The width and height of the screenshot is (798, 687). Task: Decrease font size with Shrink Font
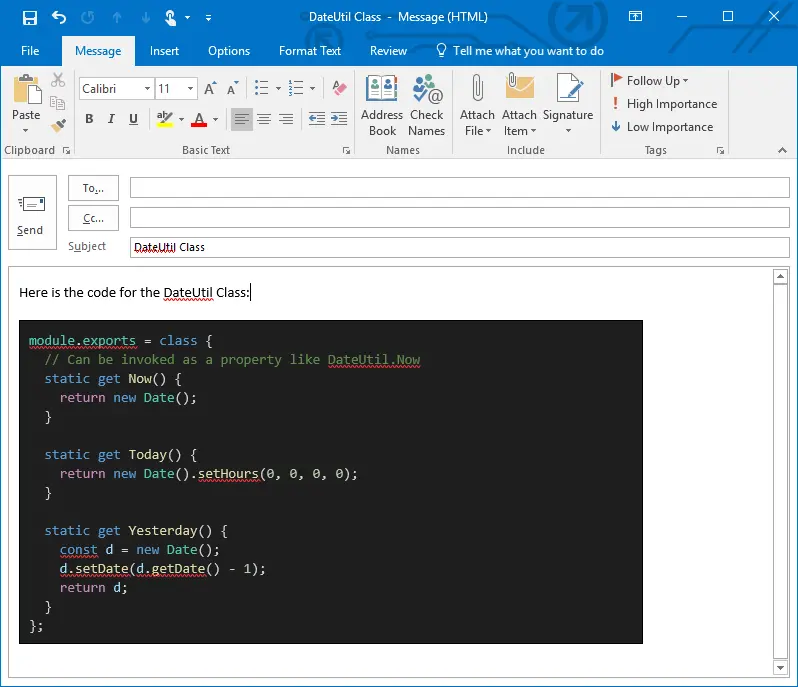point(233,89)
